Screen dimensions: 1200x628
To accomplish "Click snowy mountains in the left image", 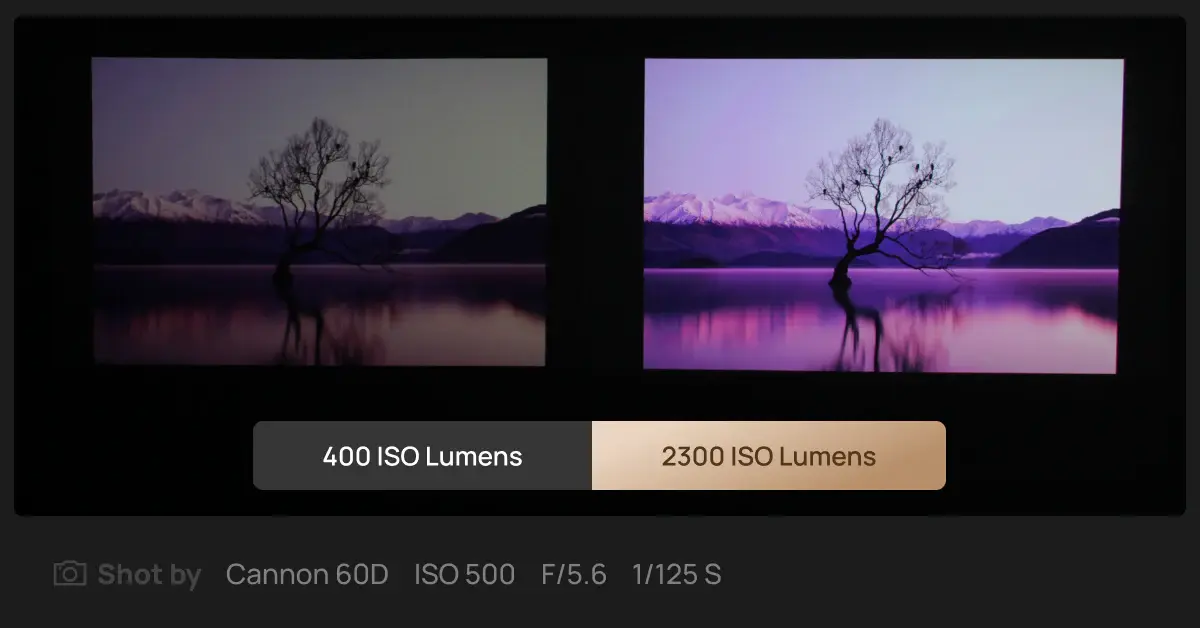I will pos(180,206).
